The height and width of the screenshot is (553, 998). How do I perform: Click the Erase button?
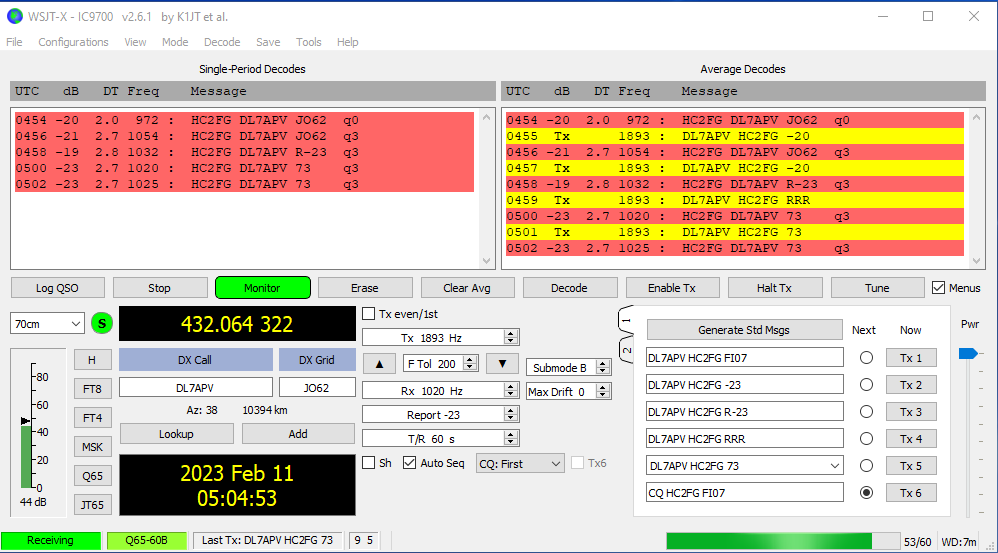click(x=365, y=288)
